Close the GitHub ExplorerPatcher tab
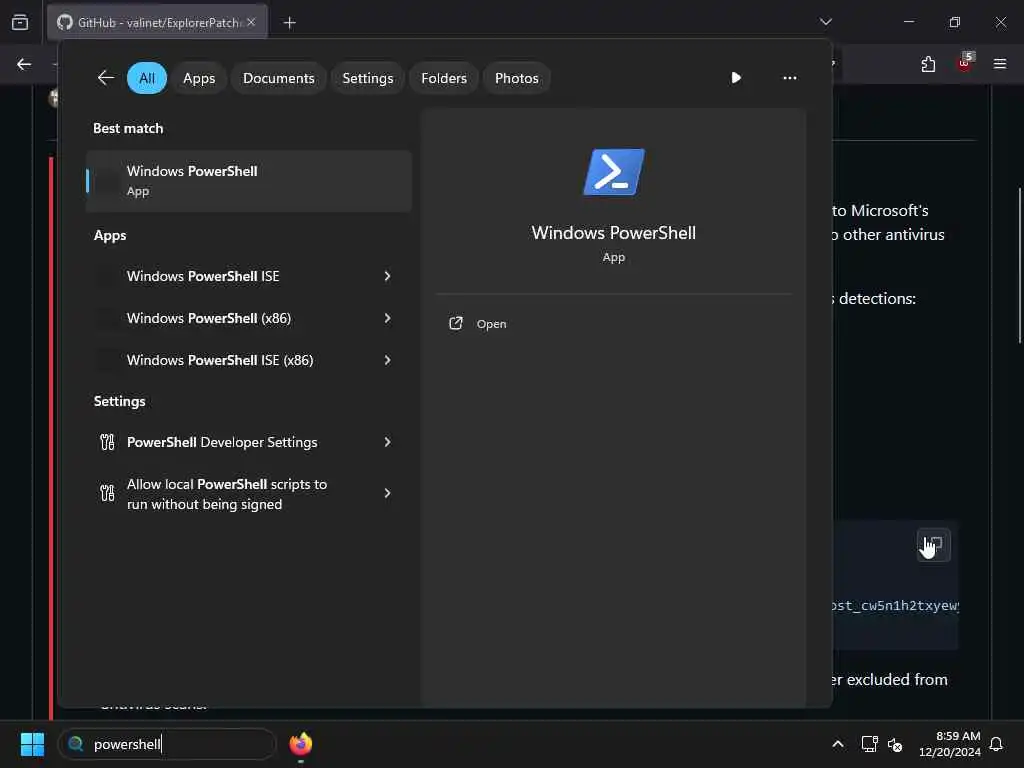 click(251, 22)
